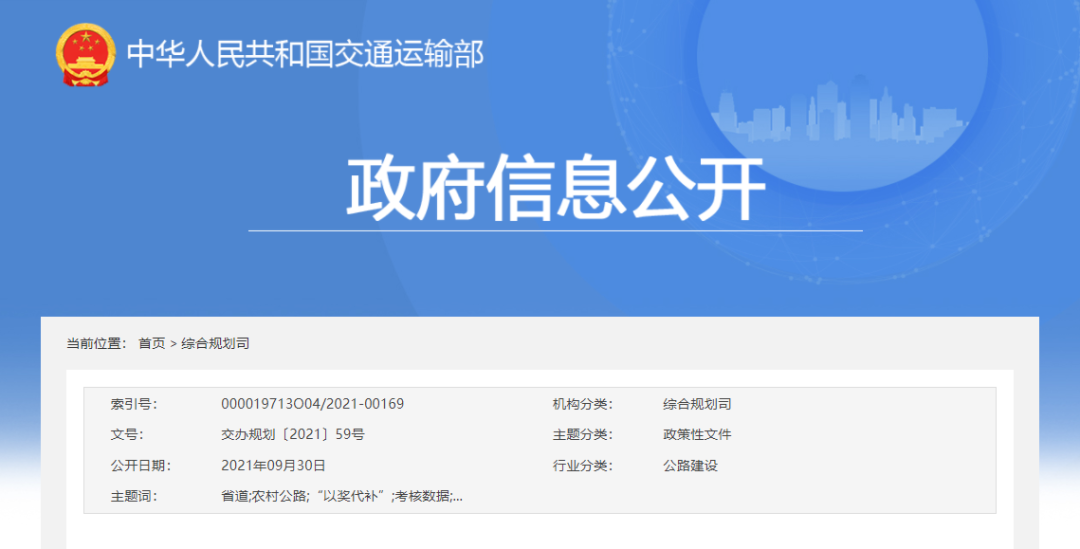Open the 首页 breadcrumb link

pos(152,343)
